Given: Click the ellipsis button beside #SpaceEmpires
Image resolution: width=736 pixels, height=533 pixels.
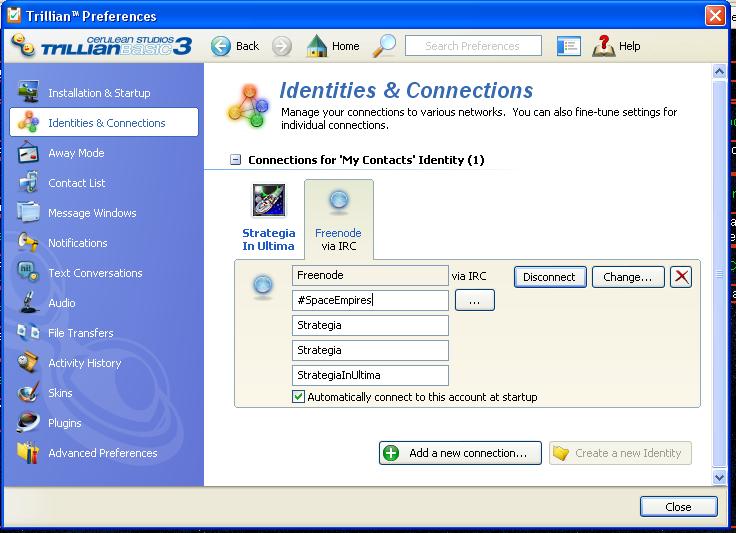Looking at the screenshot, I should point(474,300).
